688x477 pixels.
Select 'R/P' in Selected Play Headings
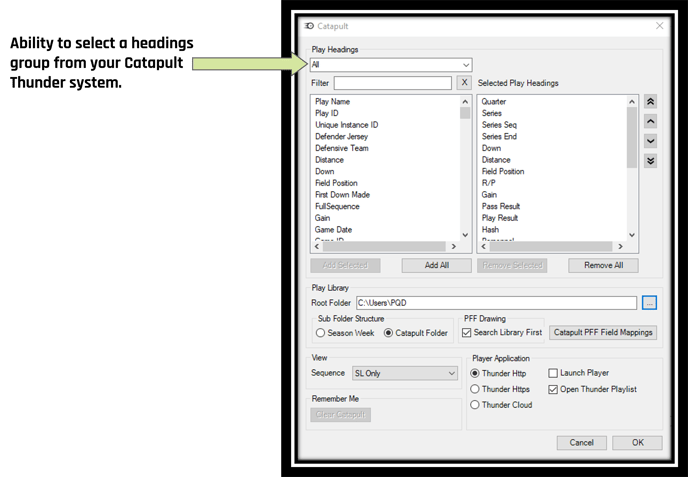(488, 183)
